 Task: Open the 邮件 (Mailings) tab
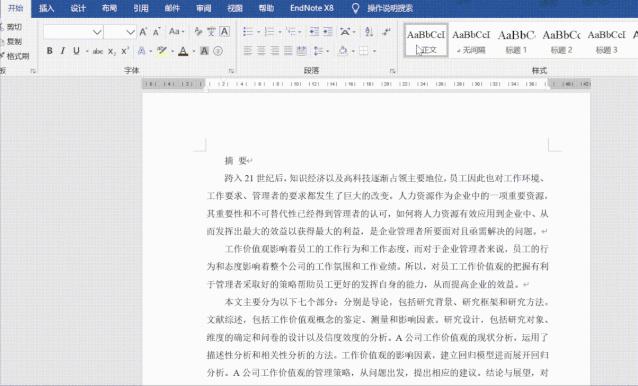pyautogui.click(x=172, y=8)
